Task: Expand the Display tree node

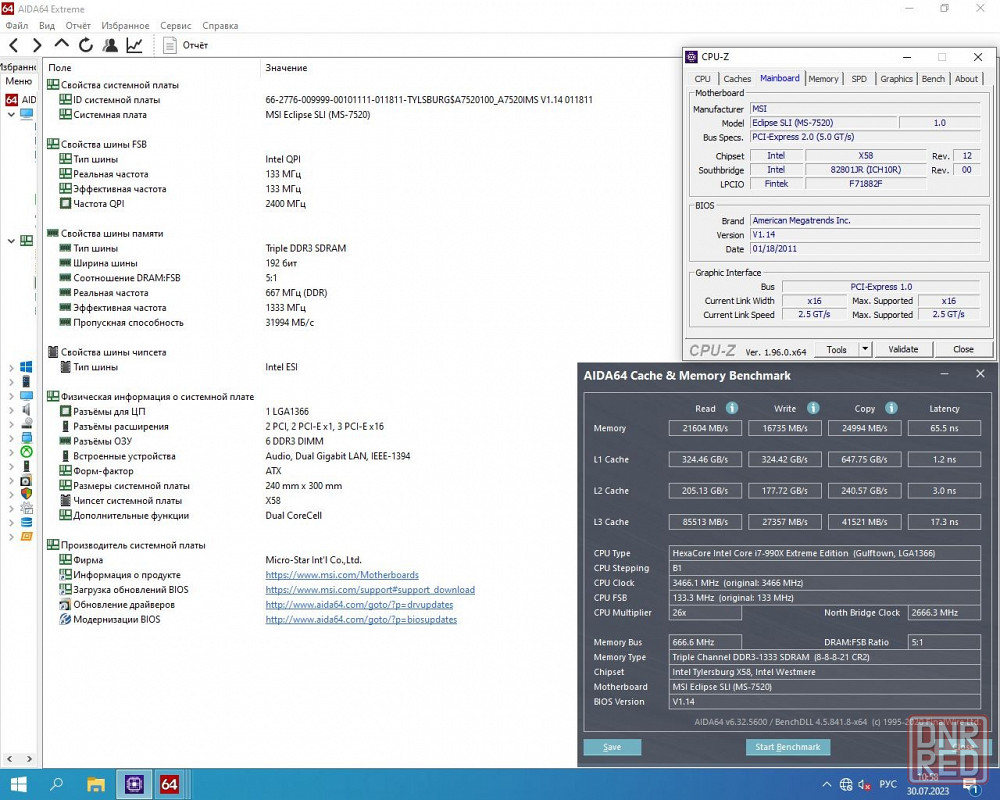Action: (x=11, y=396)
